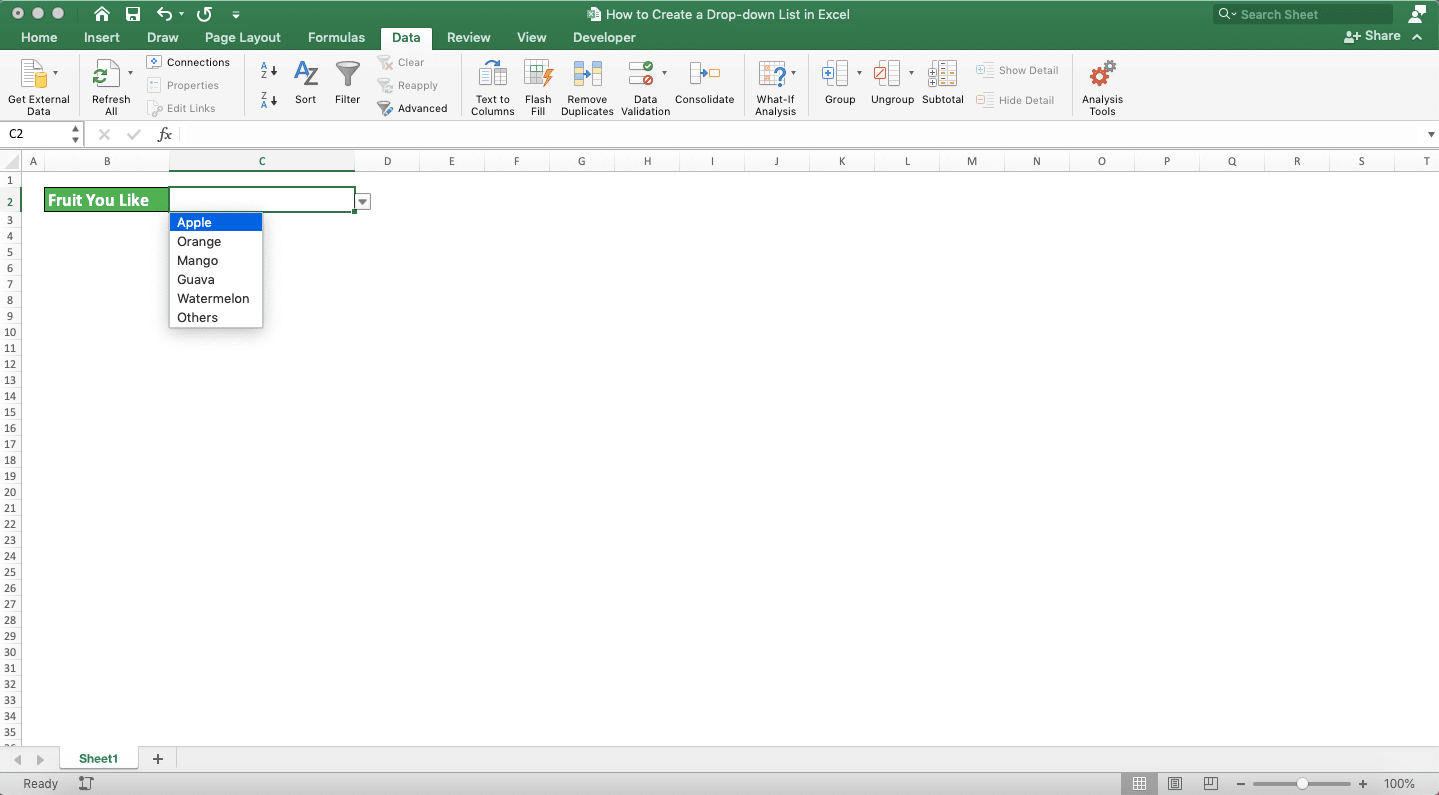This screenshot has width=1439, height=795.
Task: Click the Refresh All icon
Action: pyautogui.click(x=106, y=75)
